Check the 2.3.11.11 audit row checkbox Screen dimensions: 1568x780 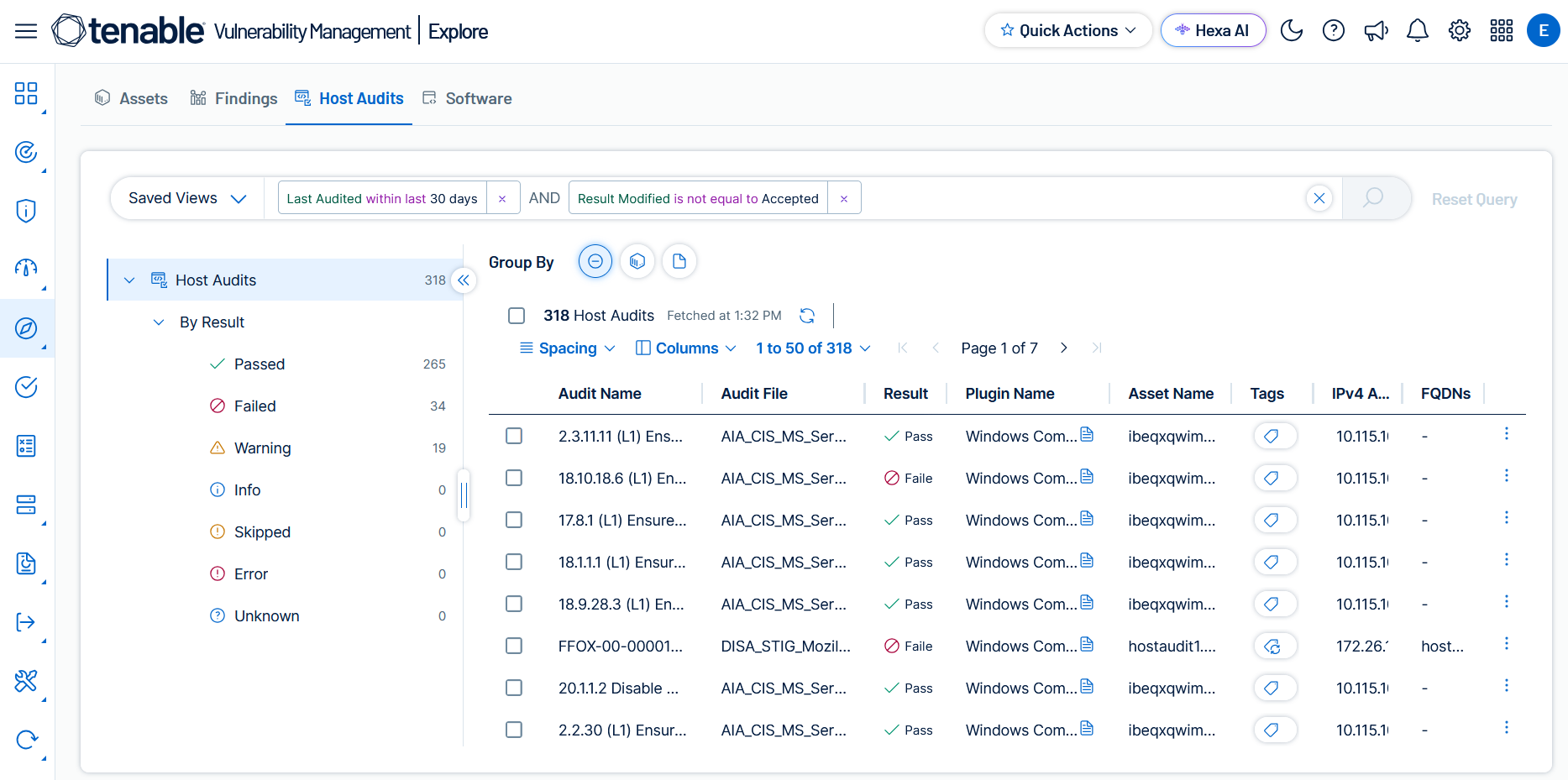(x=514, y=436)
